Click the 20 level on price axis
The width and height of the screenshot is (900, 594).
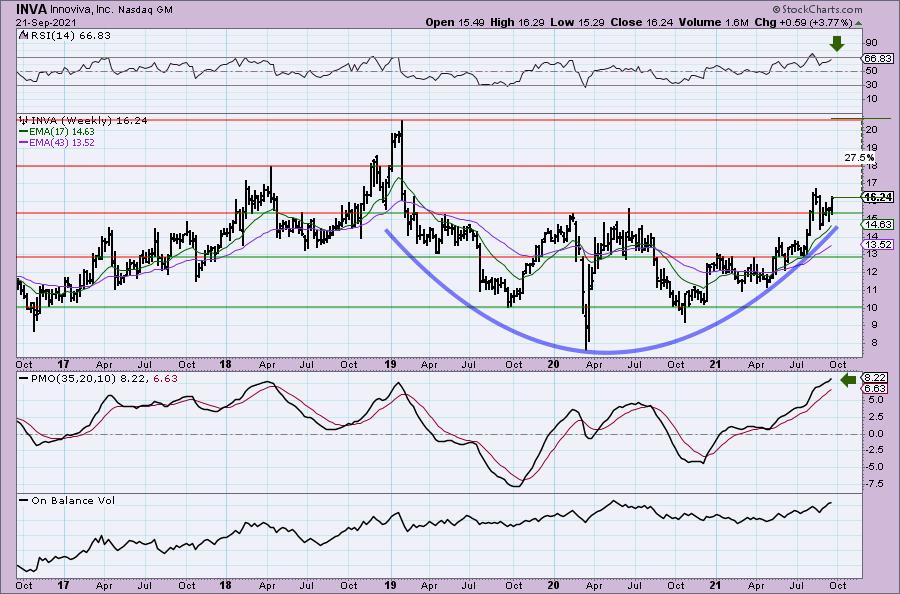(x=871, y=130)
